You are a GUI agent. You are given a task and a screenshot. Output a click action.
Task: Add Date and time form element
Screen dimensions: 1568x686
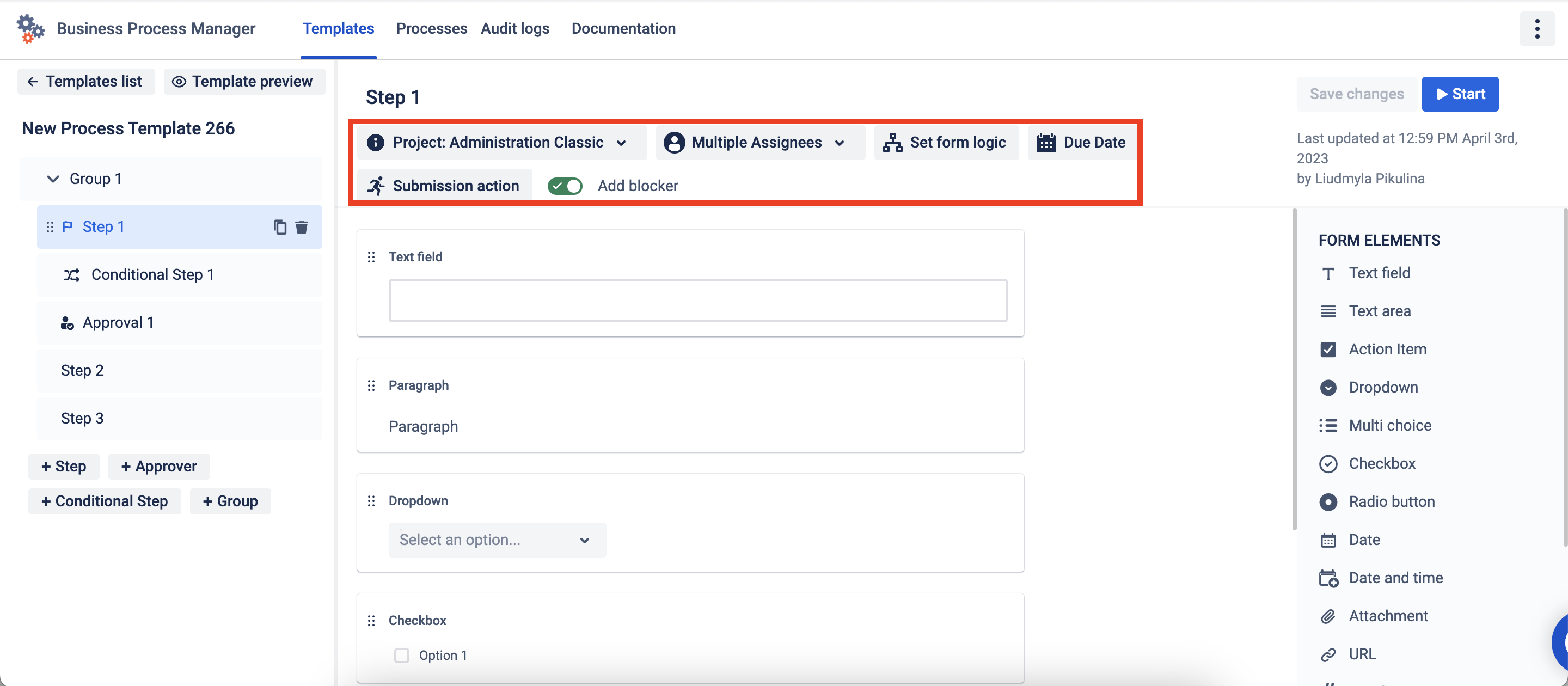coord(1395,578)
